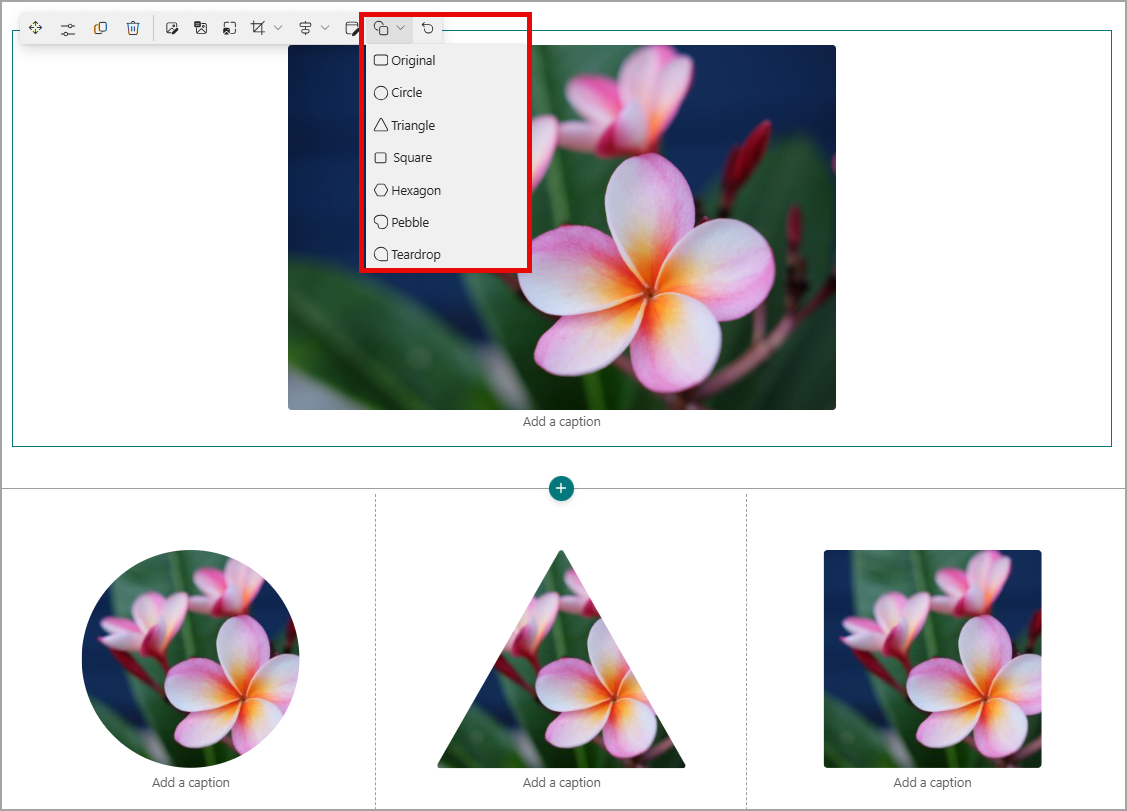This screenshot has width=1127, height=811.
Task: Click the Resize image icon
Action: tap(229, 28)
